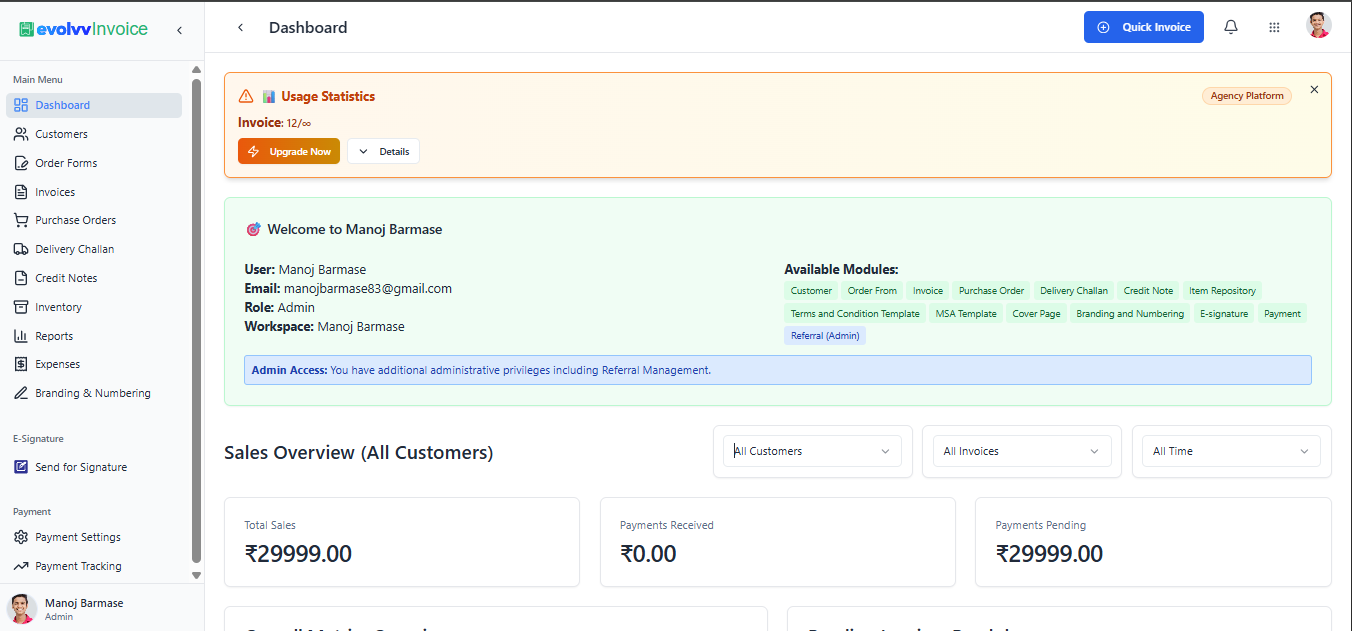Image resolution: width=1352 pixels, height=631 pixels.
Task: Click the E-signature module tag
Action: [x=1224, y=314]
